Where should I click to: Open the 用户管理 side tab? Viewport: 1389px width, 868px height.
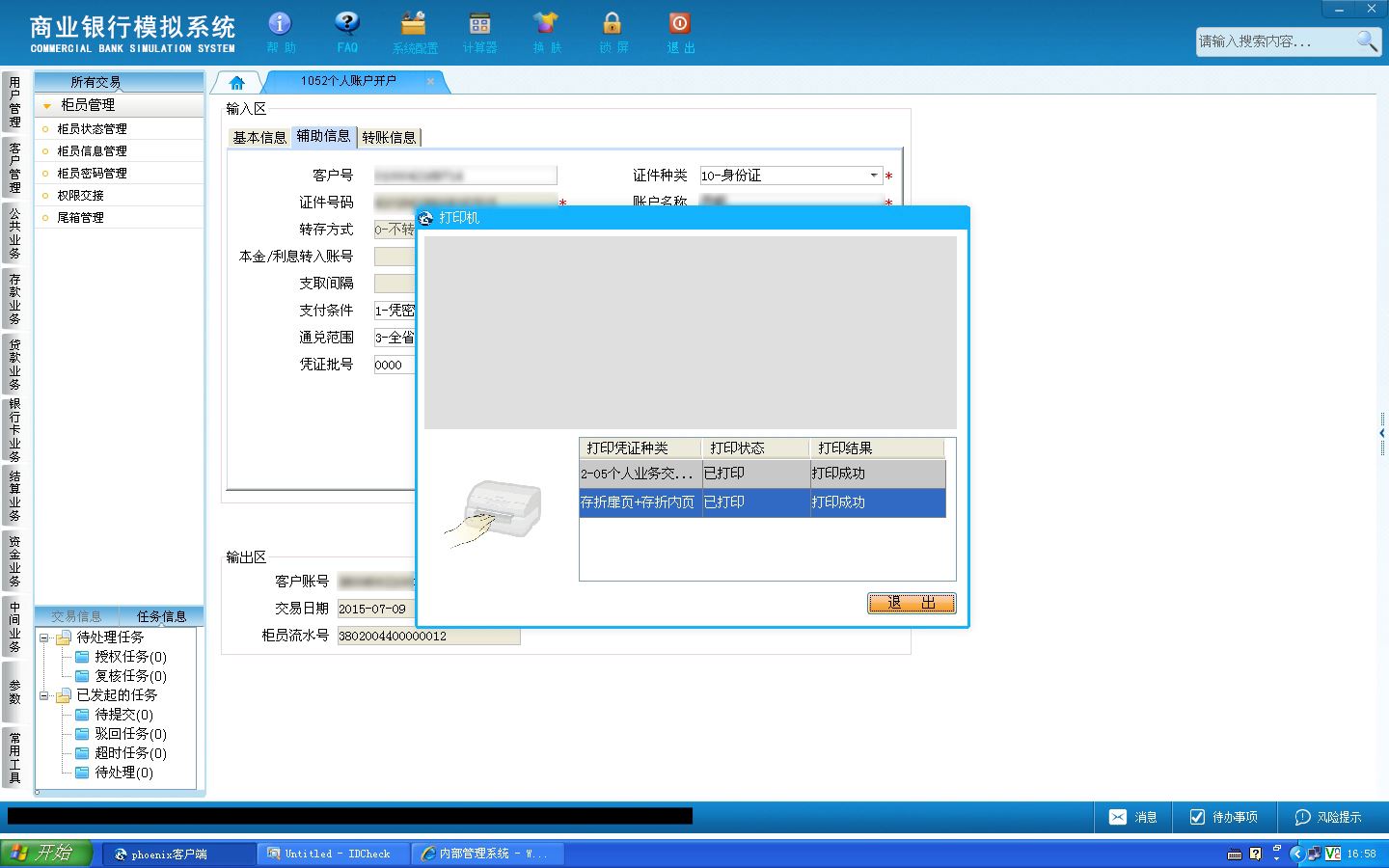click(14, 102)
